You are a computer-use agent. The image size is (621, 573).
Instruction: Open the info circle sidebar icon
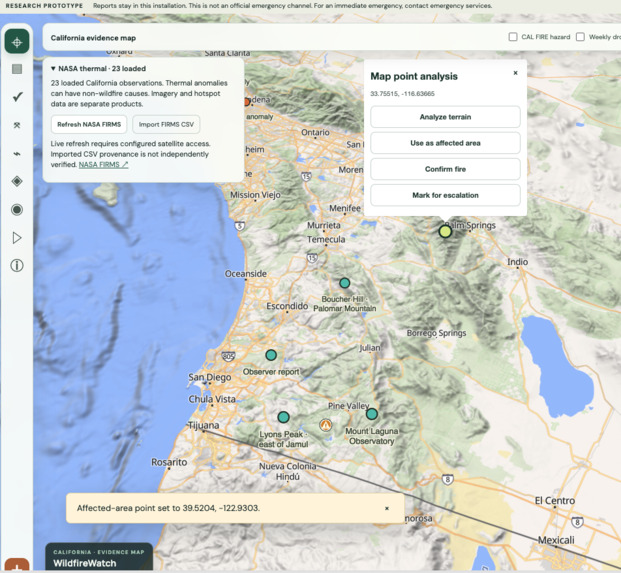coord(17,265)
